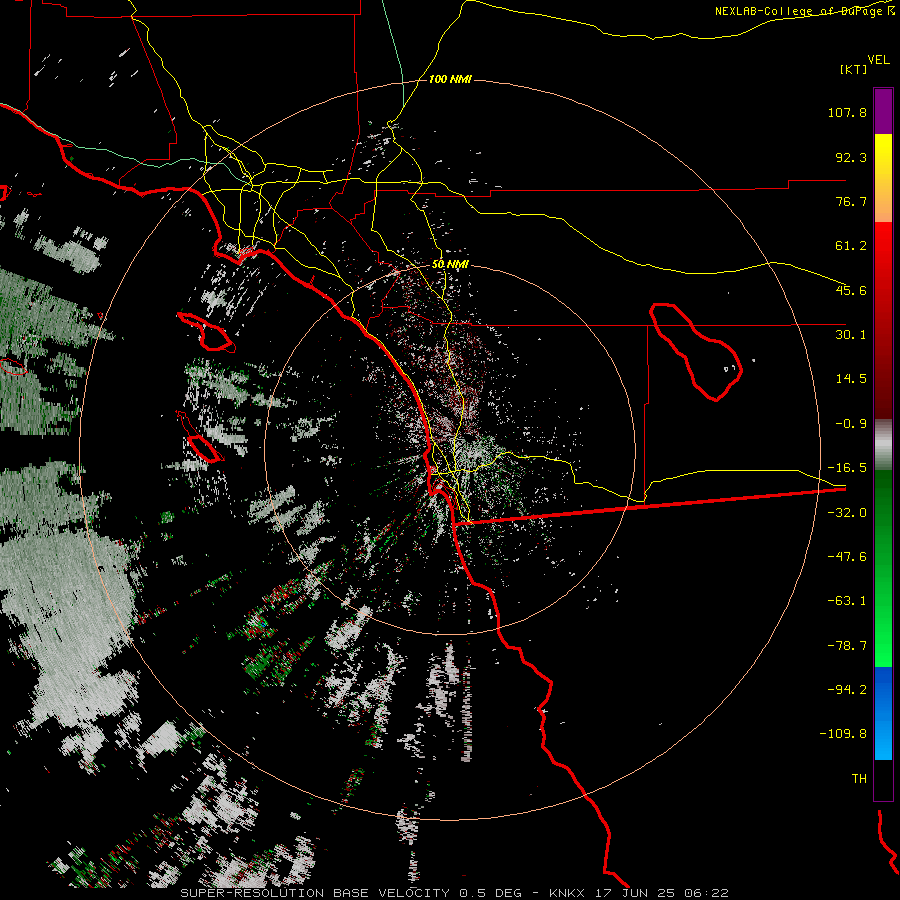Click the green color bar segment
This screenshot has width=900, height=900.
[x=883, y=568]
